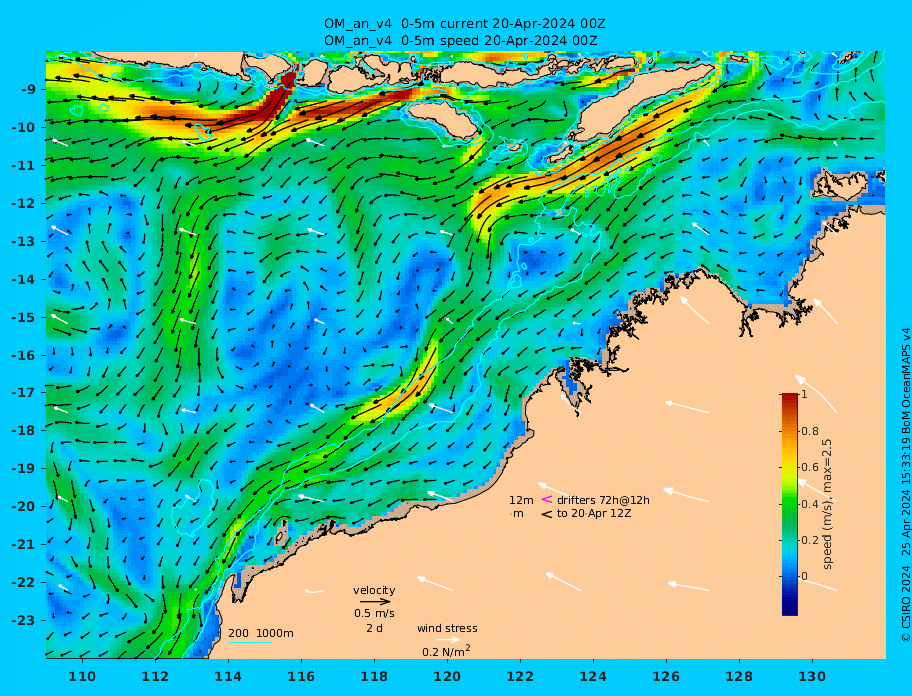This screenshot has width=912, height=696.
Task: Click the dark blue bottom of speed colorbar
Action: (x=790, y=608)
